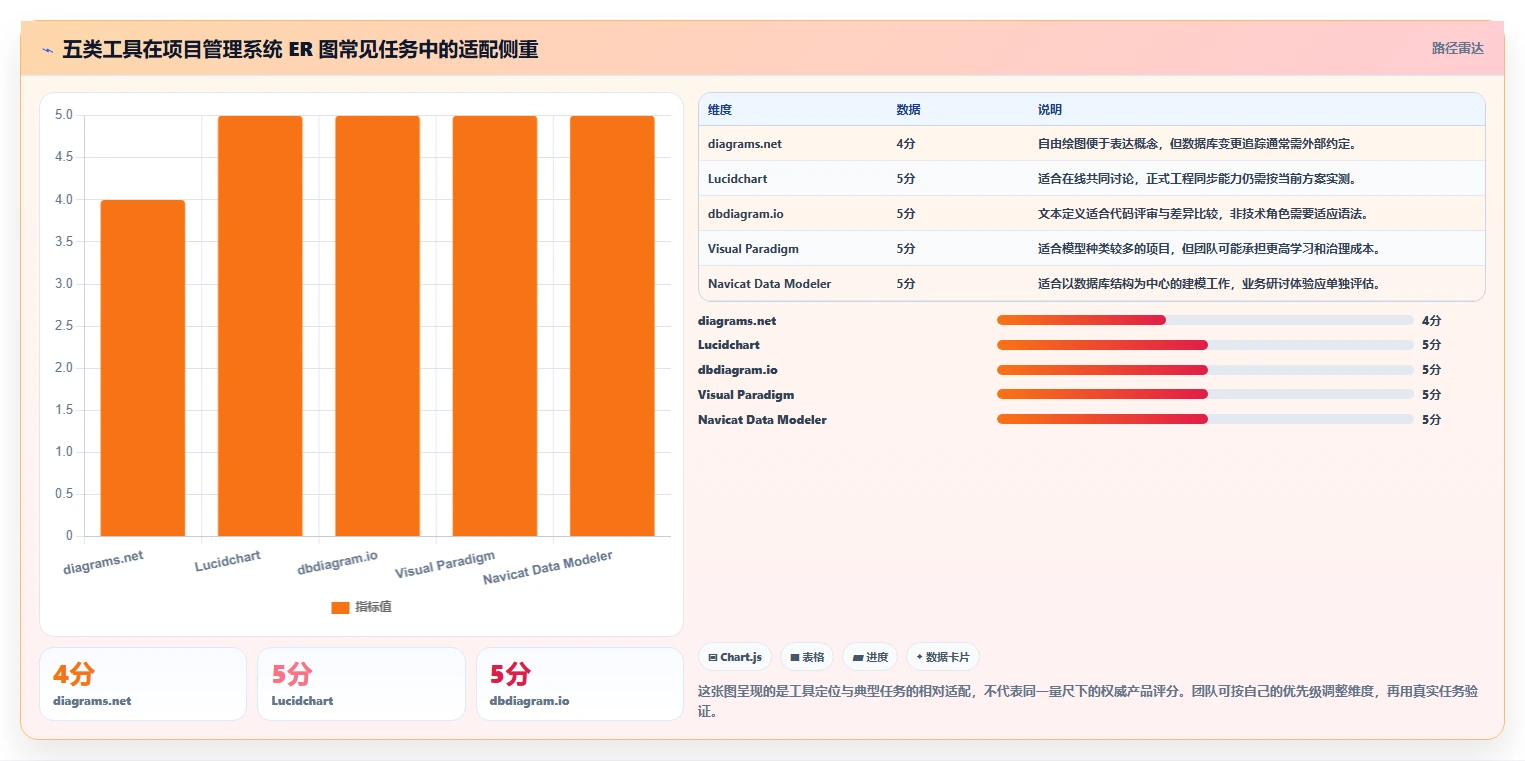Select the Chart.js tag chip
The width and height of the screenshot is (1525, 761).
coord(735,657)
